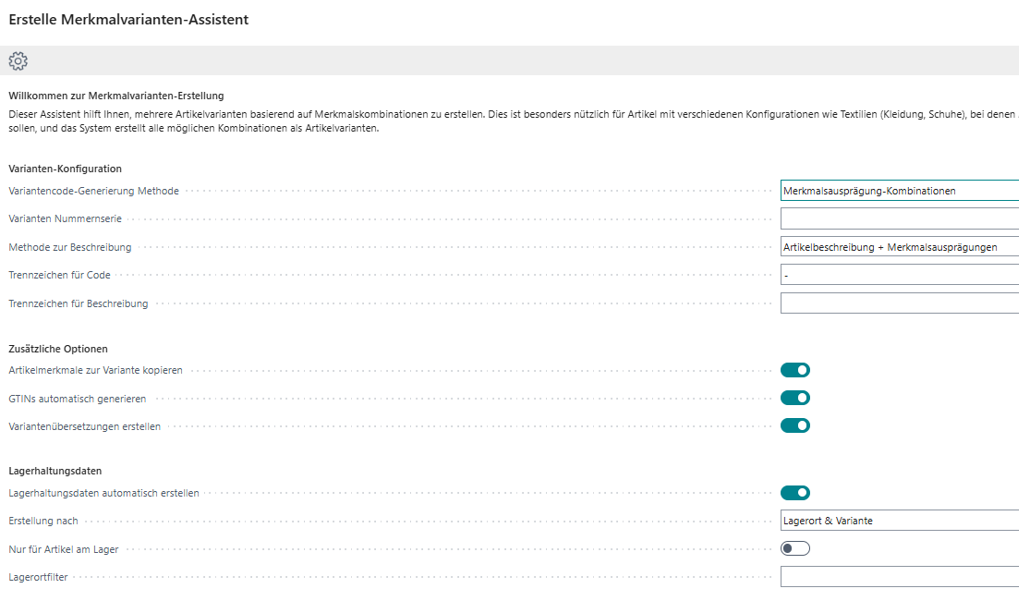The height and width of the screenshot is (613, 1019).
Task: Click the 'GTINs automatisch generieren' field label
Action: 78,399
